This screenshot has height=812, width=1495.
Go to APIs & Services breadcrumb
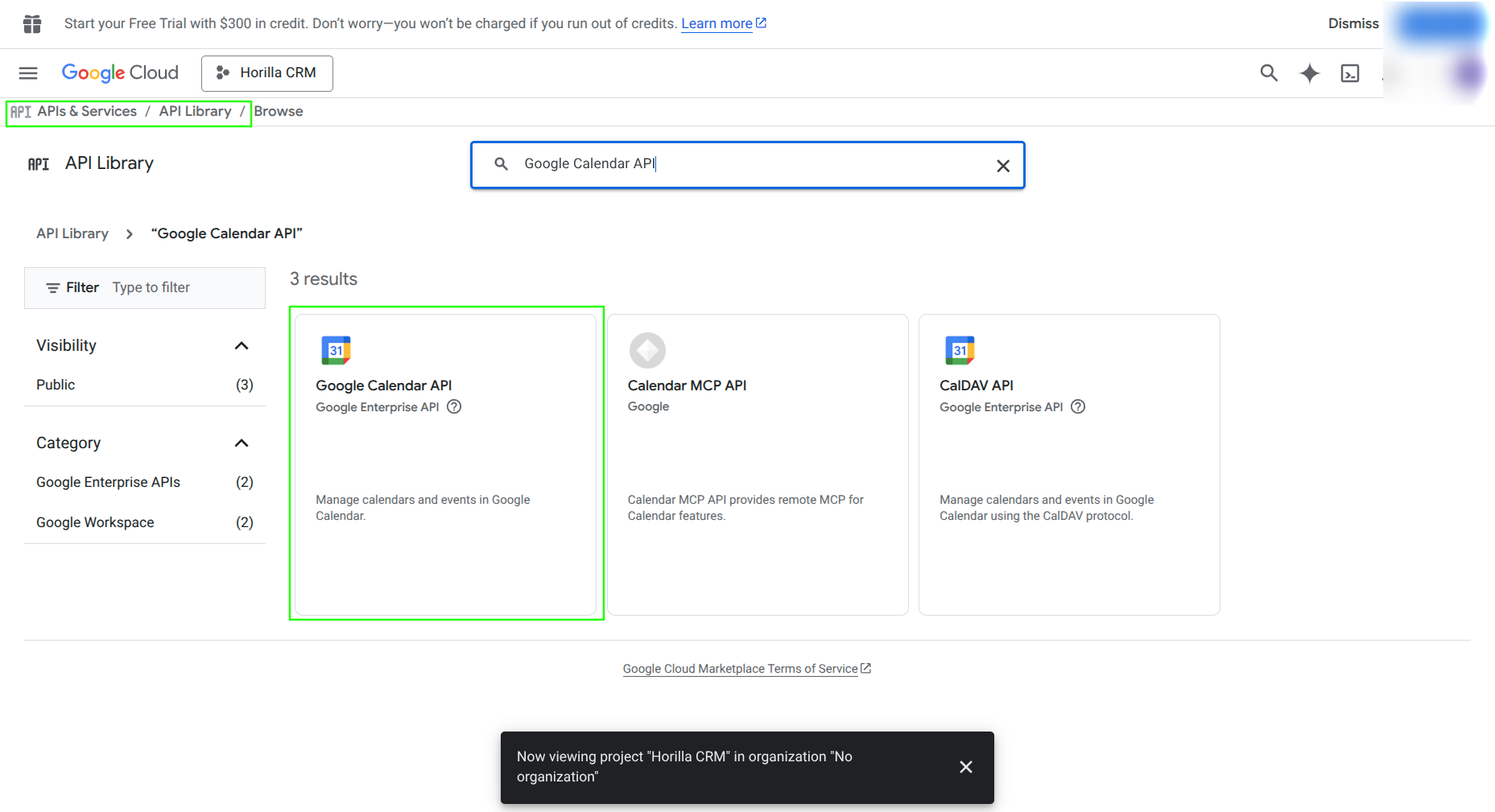87,111
